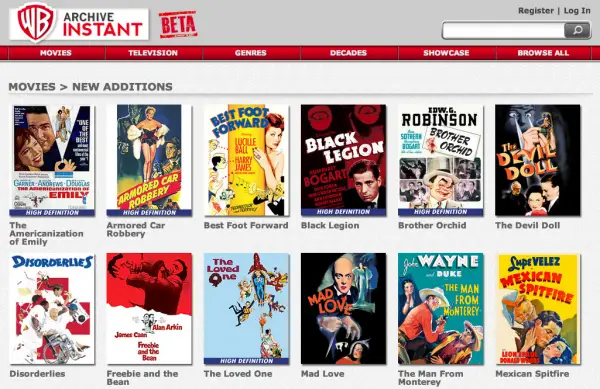Click the search magnifier icon
The image size is (600, 389).
pos(577,30)
